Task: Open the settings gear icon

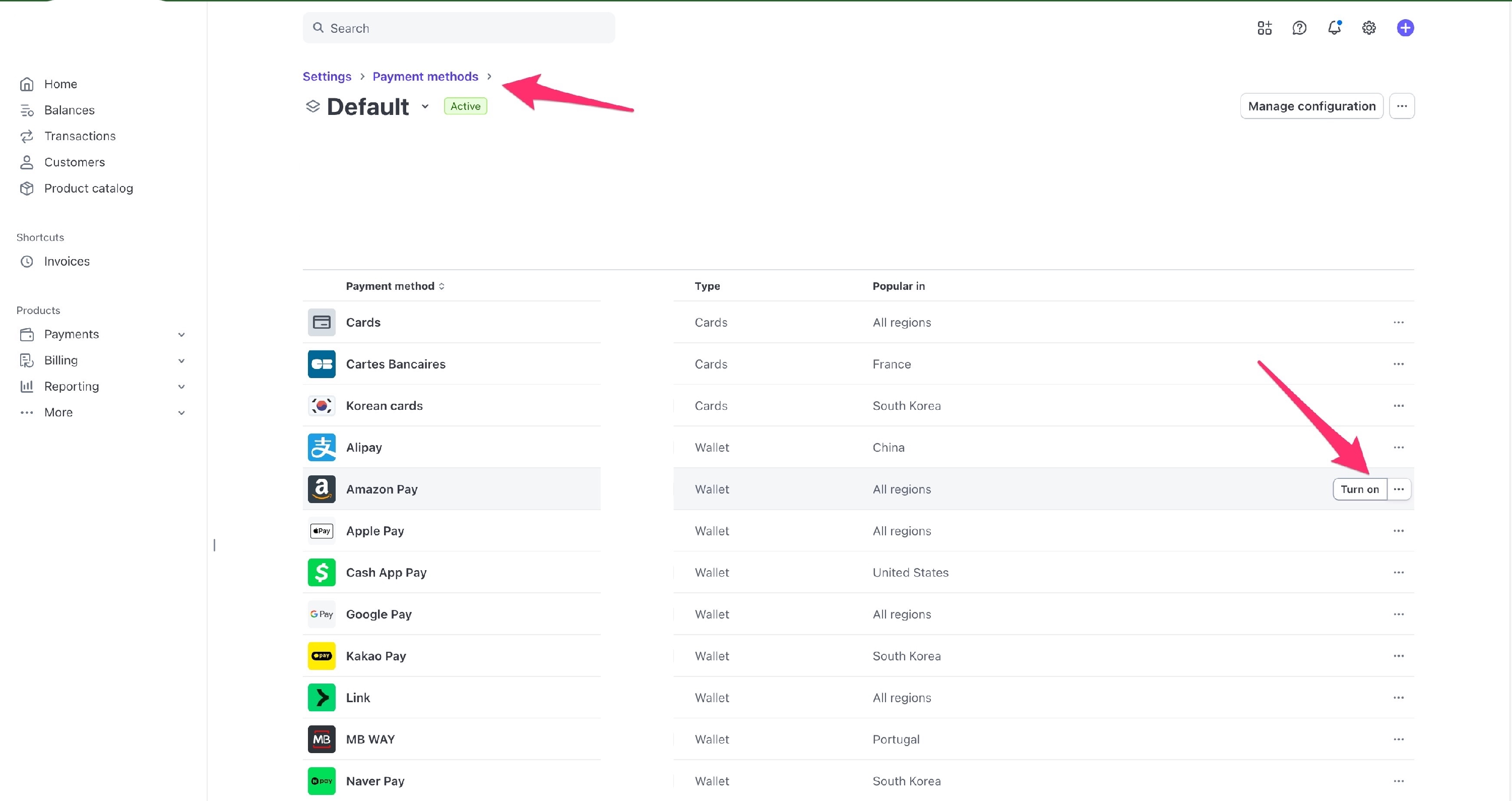Action: click(1369, 28)
